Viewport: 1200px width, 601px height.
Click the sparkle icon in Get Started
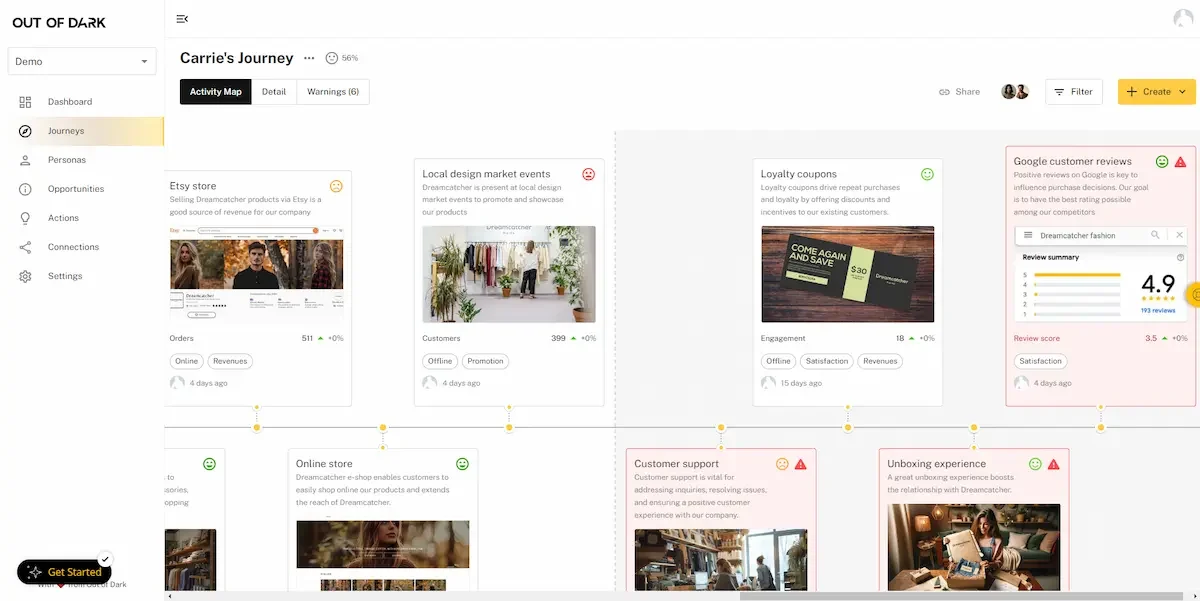point(34,572)
